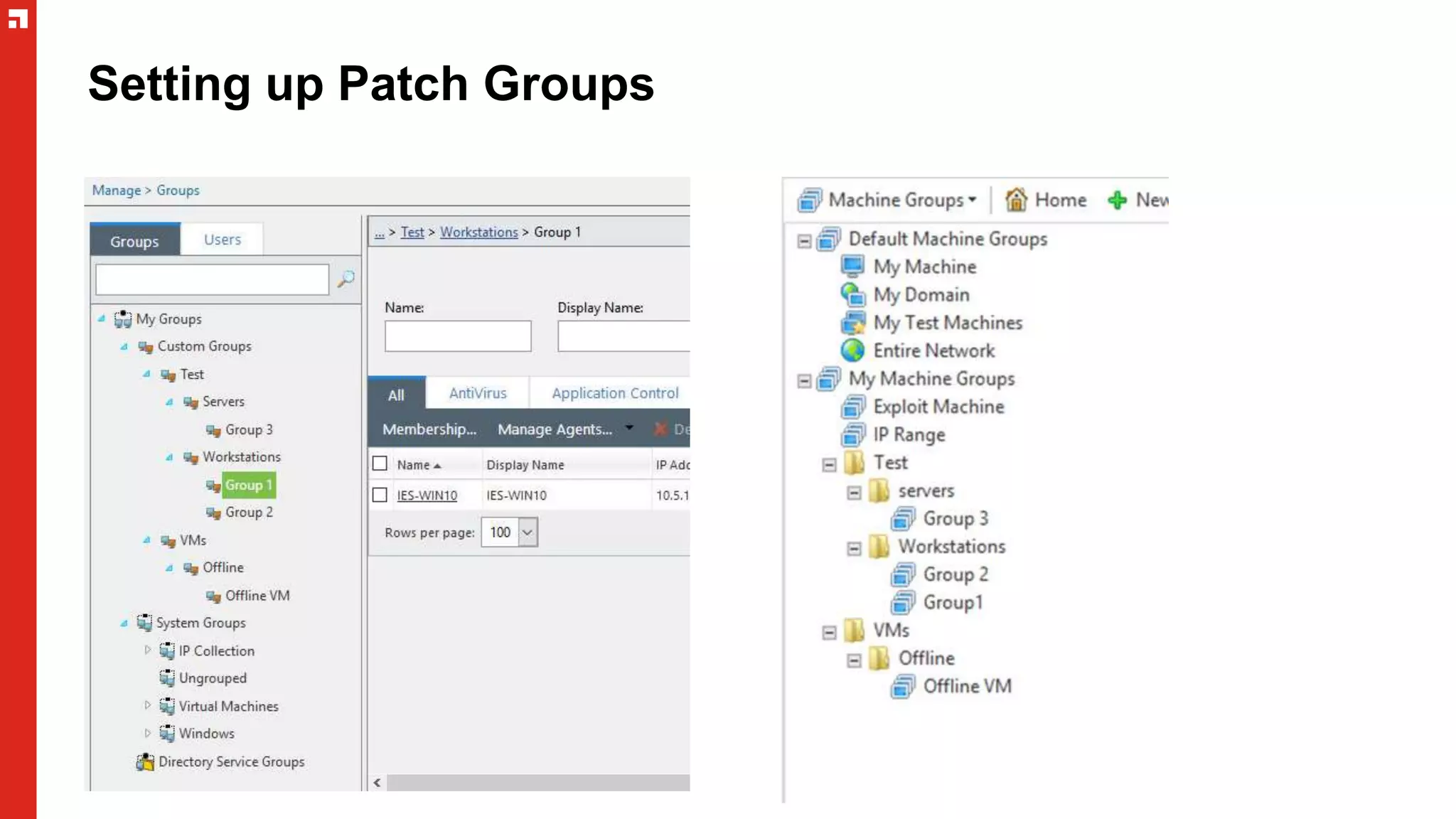Click the Name filter input field
1456x819 pixels.
(458, 336)
